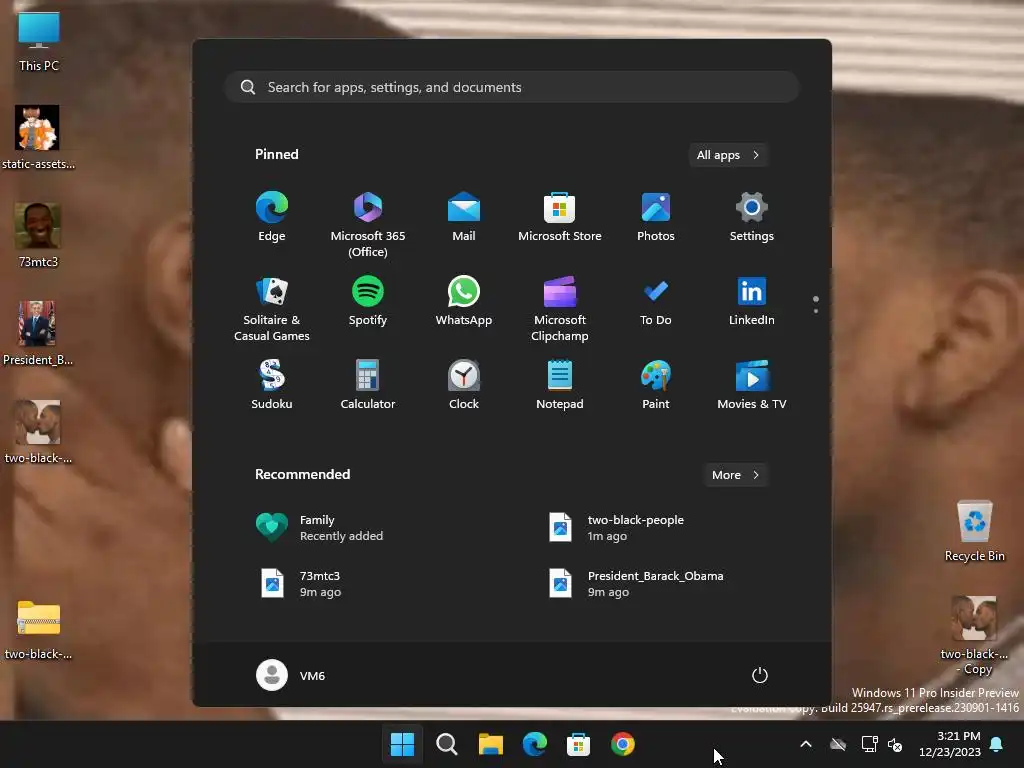Open the VM6 user account menu
1024x768 pixels.
[x=291, y=675]
